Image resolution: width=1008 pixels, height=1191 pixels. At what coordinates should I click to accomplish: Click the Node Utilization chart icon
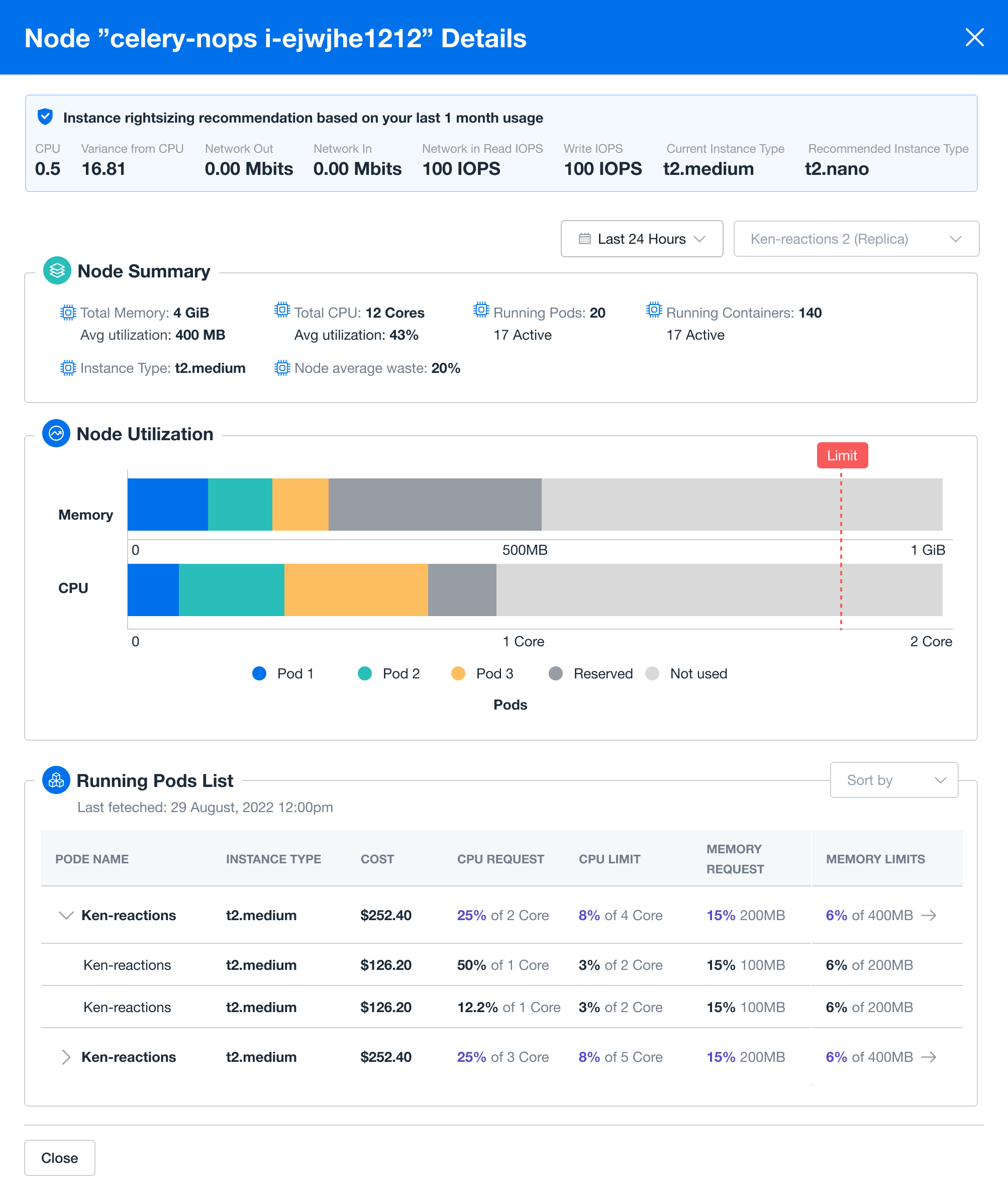(56, 434)
